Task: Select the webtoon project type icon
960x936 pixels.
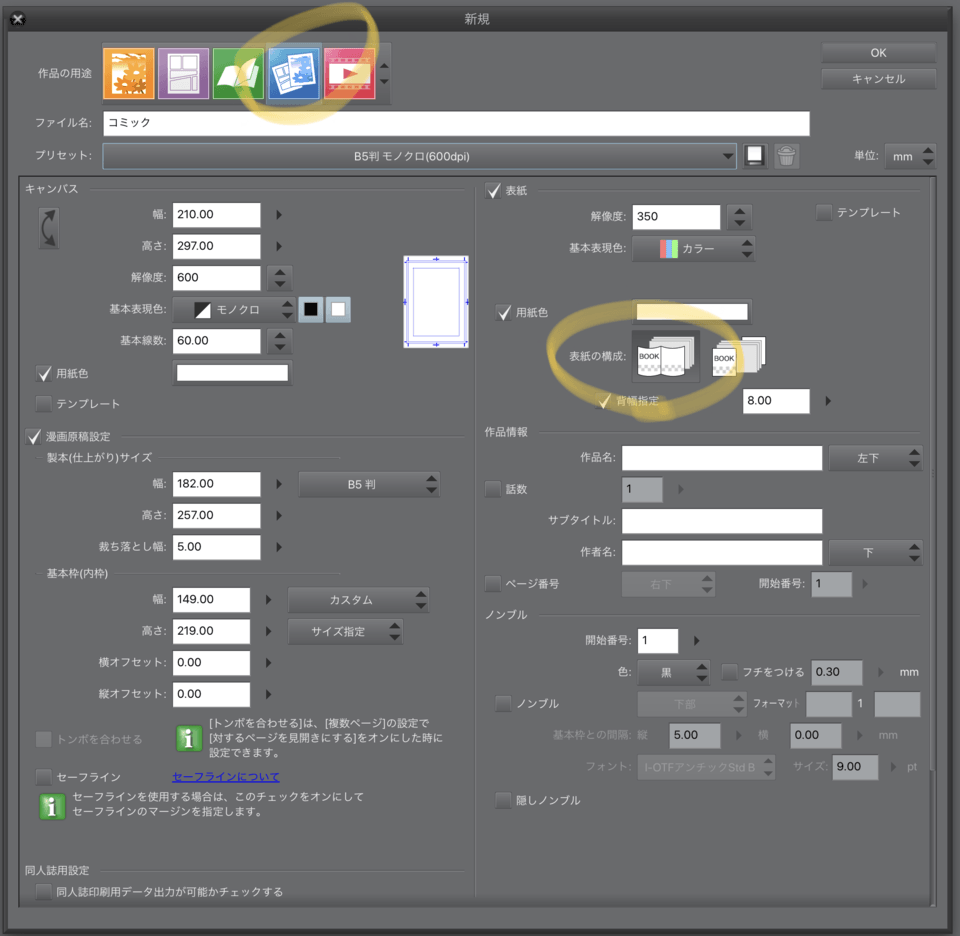Action: [x=238, y=72]
